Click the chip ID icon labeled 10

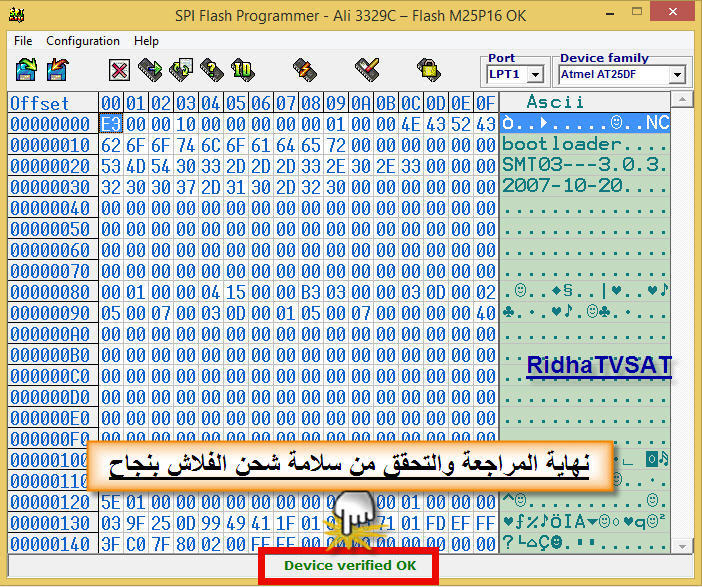[242, 70]
